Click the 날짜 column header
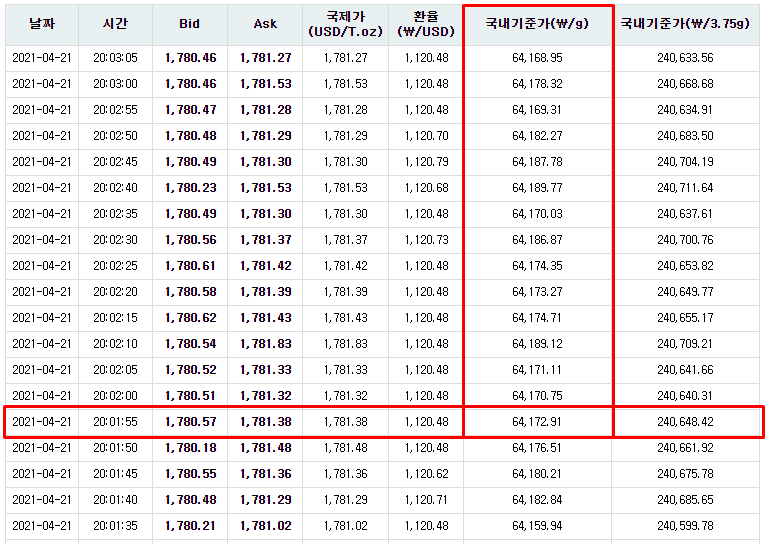Screen dimensions: 766x544 42,24
